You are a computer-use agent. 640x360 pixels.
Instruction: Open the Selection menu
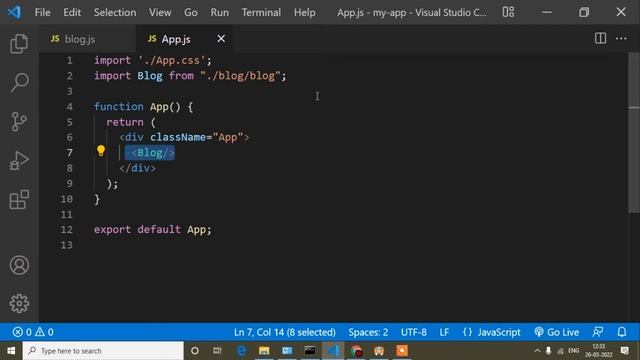pos(115,12)
